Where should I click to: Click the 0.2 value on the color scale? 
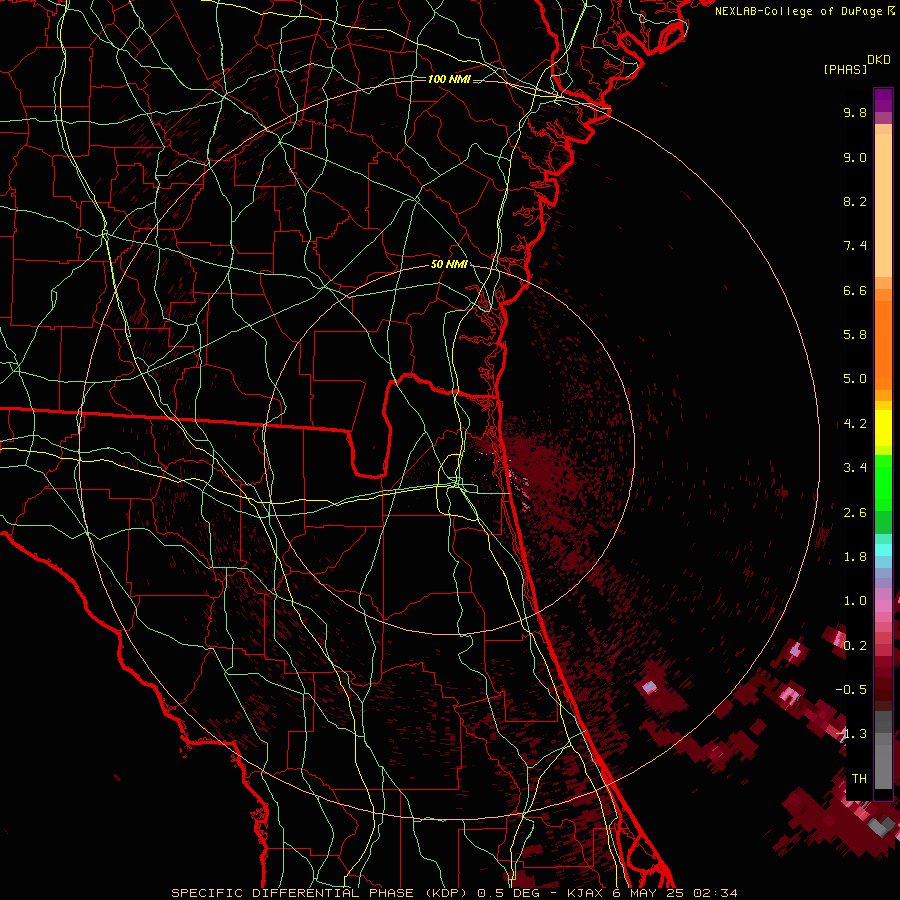tap(855, 646)
